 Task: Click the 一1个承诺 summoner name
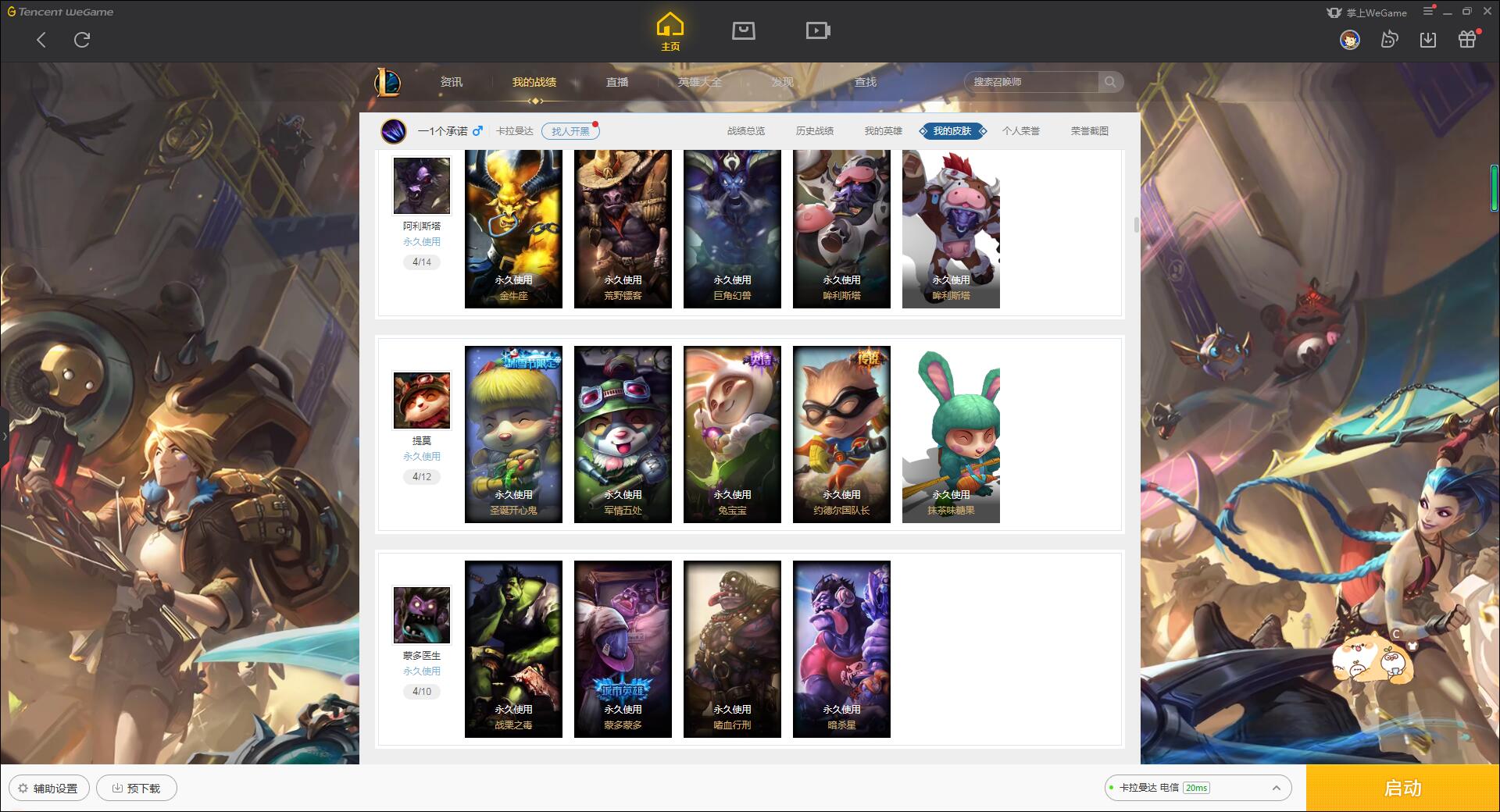(442, 131)
